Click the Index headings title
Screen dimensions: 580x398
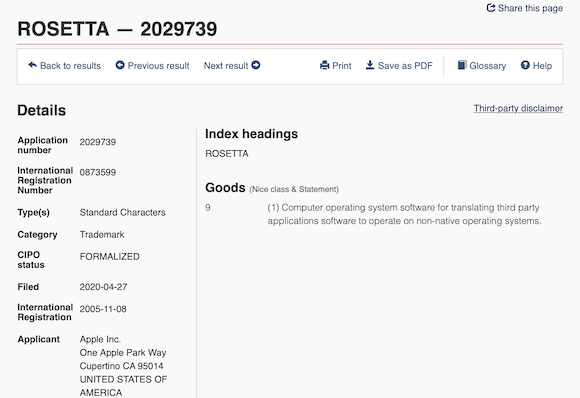point(252,134)
